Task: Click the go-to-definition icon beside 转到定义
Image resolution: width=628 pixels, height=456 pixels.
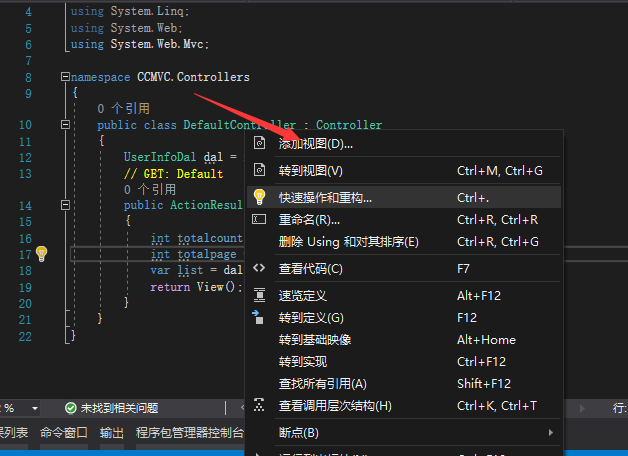Action: (258, 317)
